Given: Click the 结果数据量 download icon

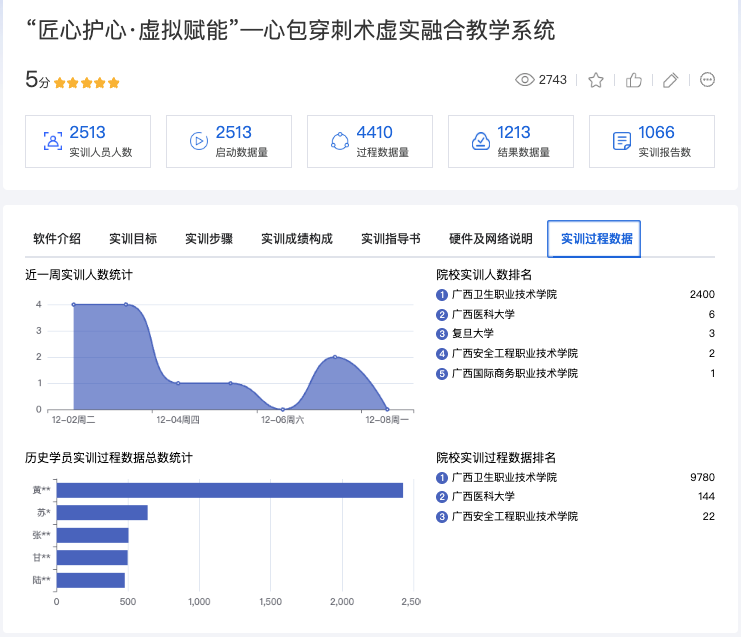Looking at the screenshot, I should tap(480, 141).
